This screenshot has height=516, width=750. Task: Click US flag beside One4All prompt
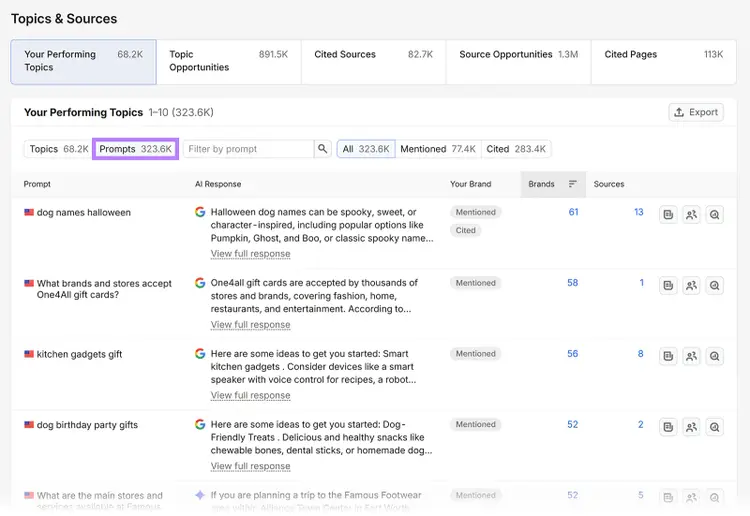29,283
